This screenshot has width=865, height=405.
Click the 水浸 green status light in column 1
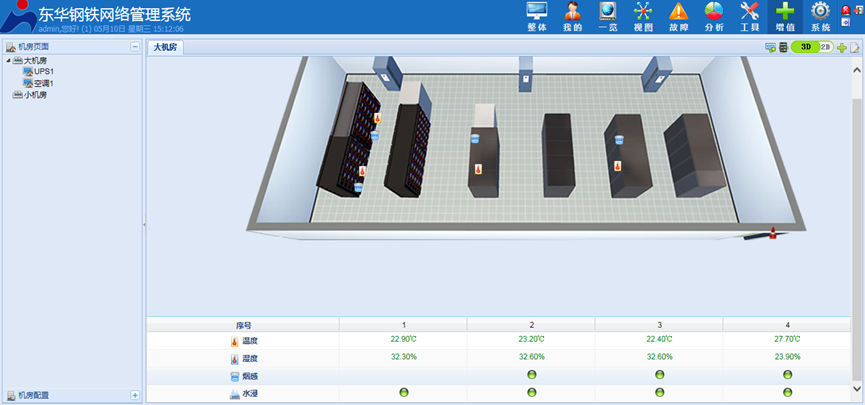403,392
